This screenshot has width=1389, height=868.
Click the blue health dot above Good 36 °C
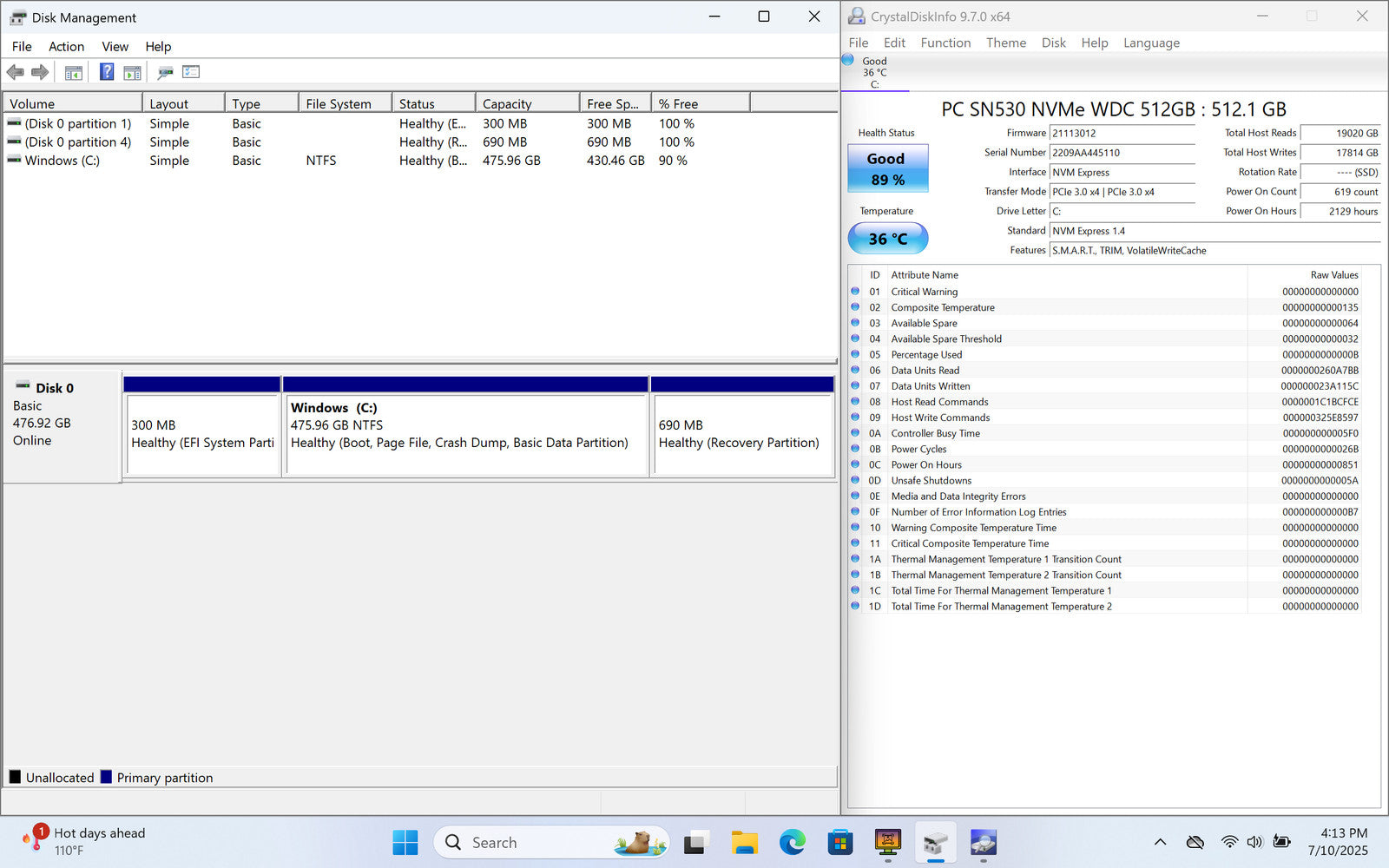pos(848,60)
